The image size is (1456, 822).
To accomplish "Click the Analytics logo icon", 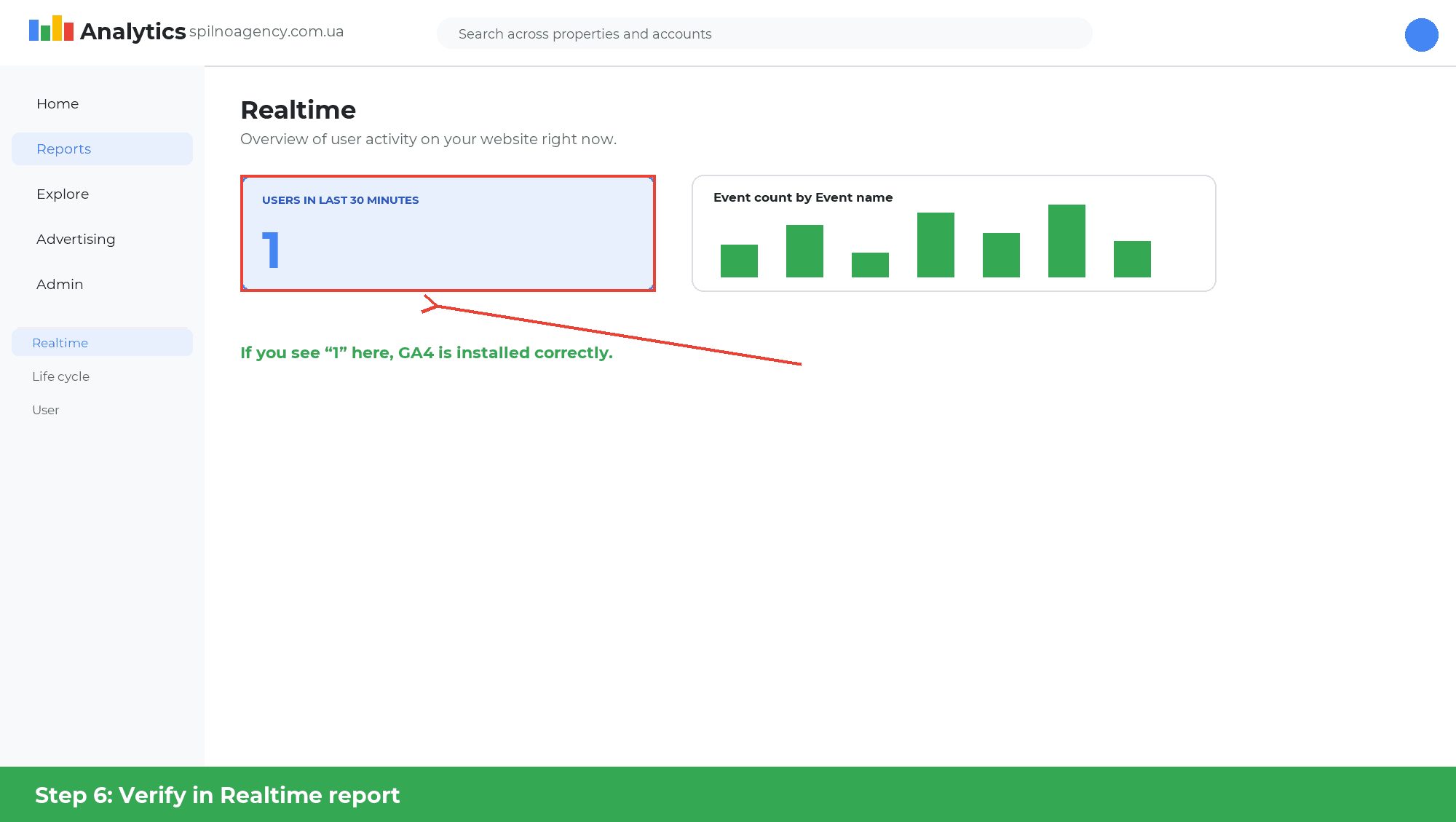I will (x=51, y=28).
